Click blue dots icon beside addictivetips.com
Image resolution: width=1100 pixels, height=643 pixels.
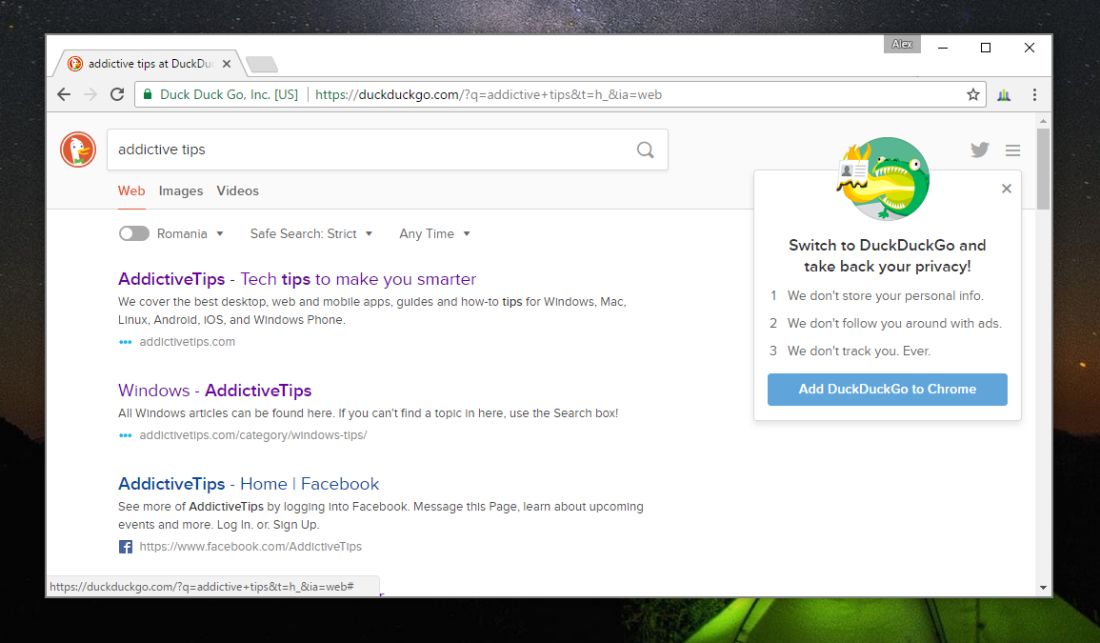click(126, 342)
